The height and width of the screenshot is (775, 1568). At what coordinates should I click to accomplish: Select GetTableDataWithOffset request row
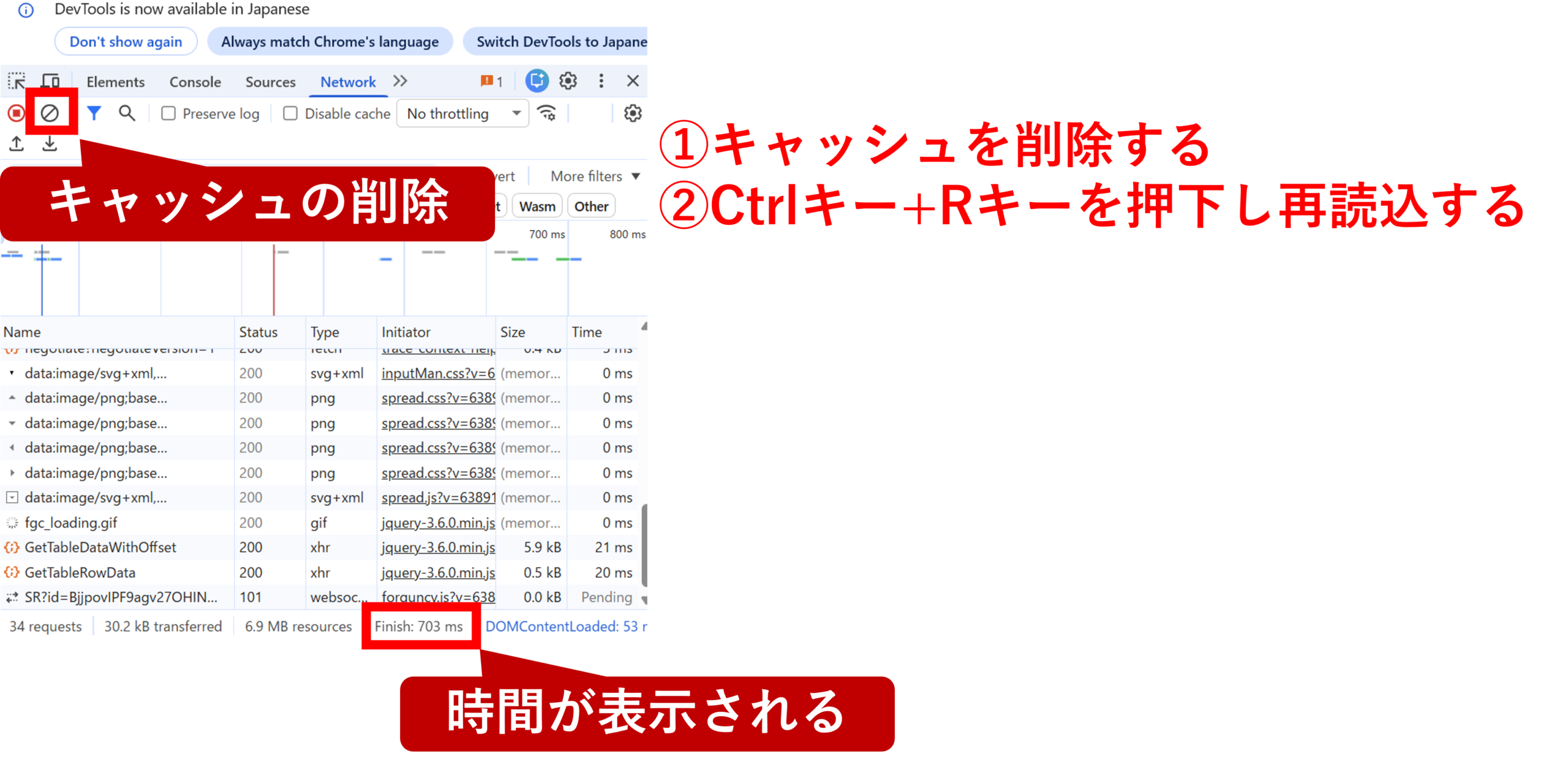click(100, 547)
